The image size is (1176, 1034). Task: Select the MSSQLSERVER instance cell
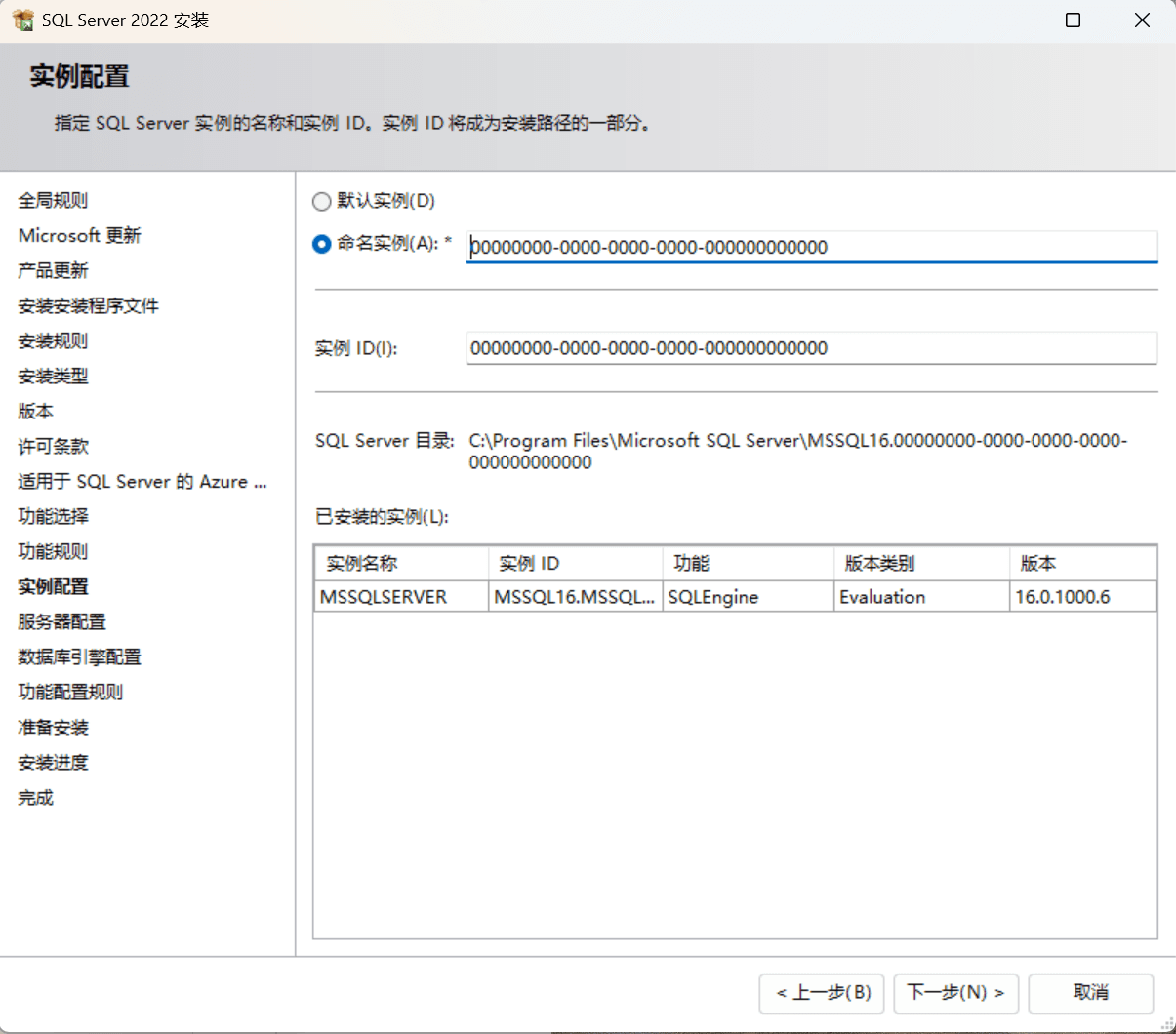401,597
